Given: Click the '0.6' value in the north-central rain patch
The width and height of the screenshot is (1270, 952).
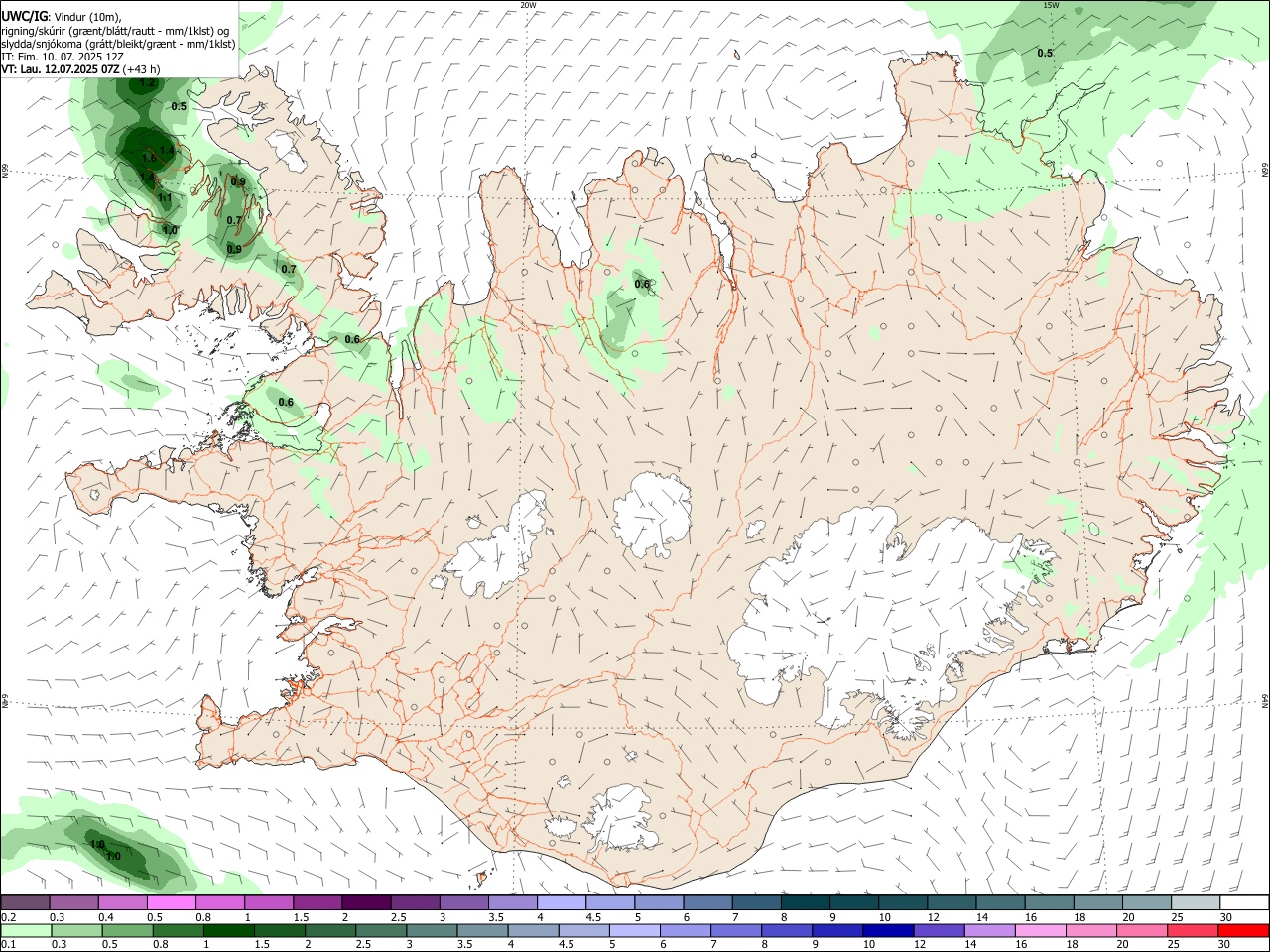Looking at the screenshot, I should [x=642, y=284].
